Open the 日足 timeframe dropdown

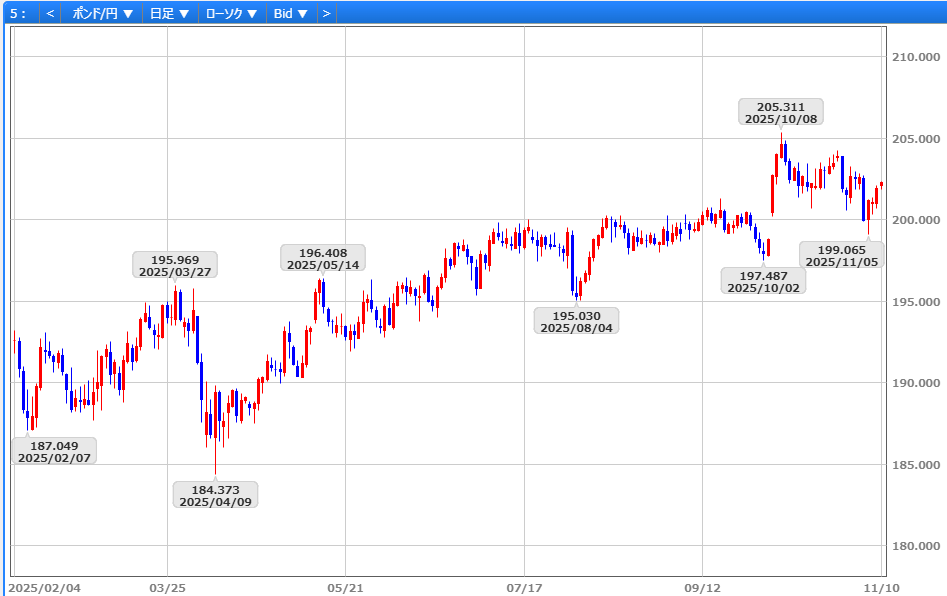169,13
